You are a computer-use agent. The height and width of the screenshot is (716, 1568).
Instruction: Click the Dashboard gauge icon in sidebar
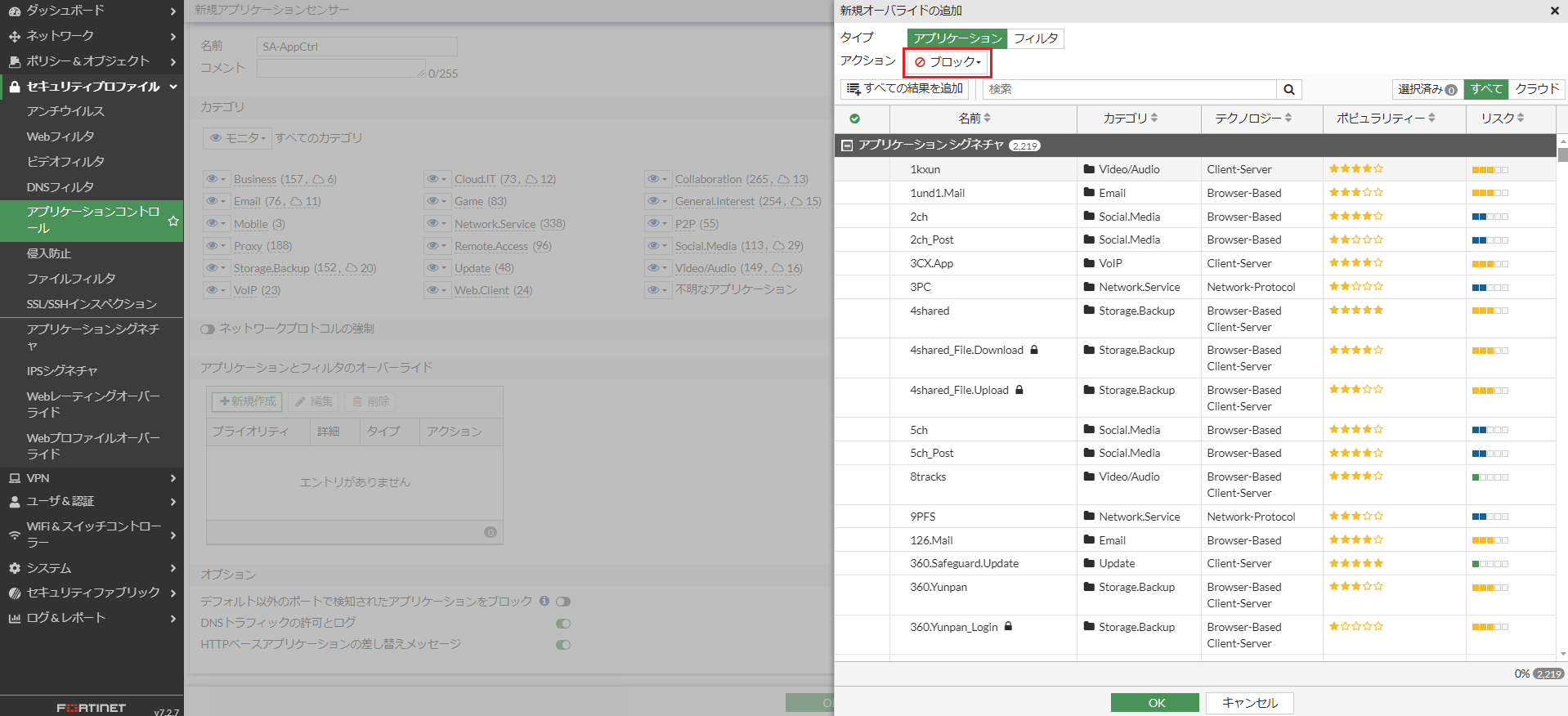pyautogui.click(x=14, y=11)
